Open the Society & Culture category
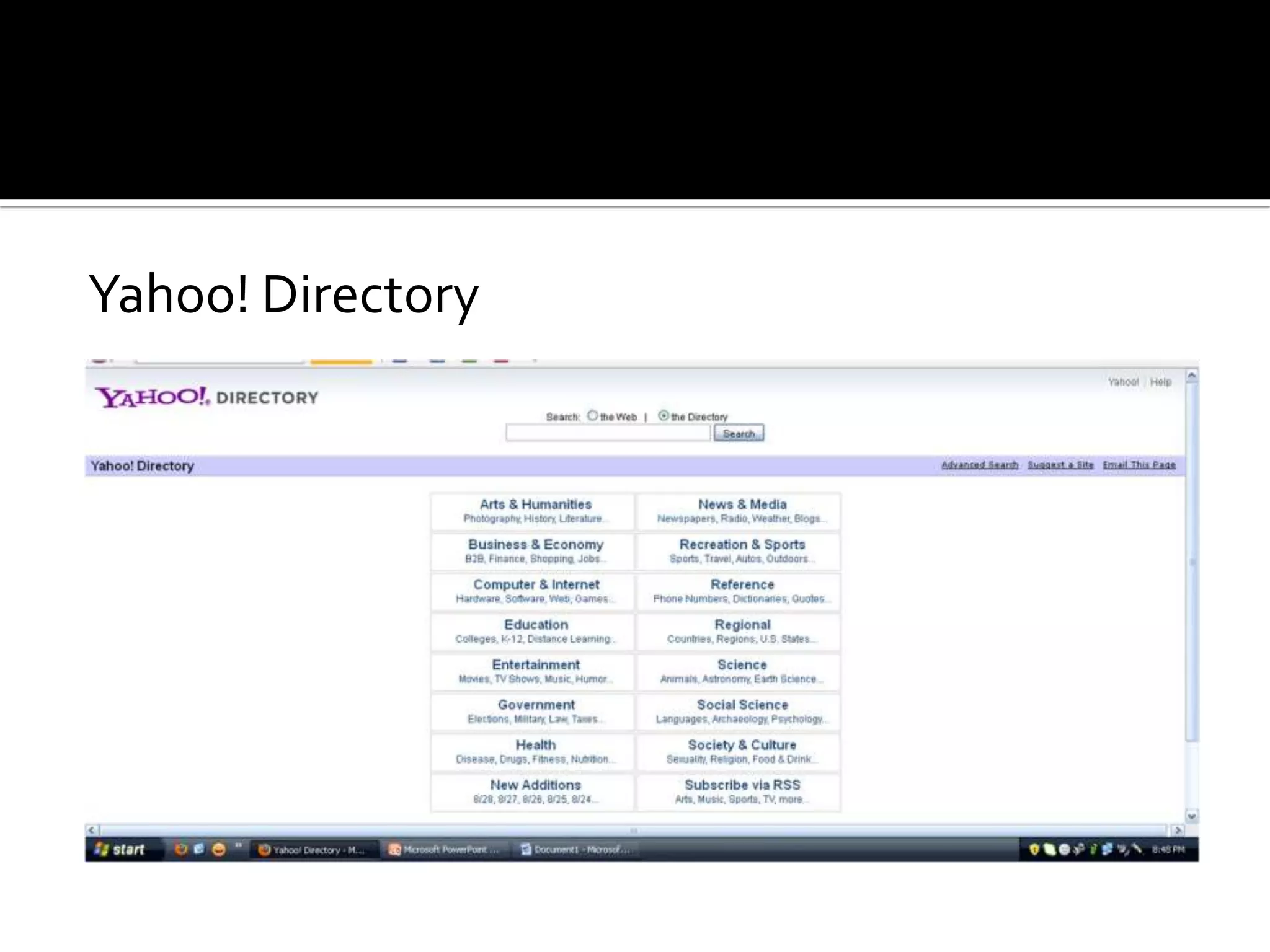Viewport: 1270px width, 952px height. click(742, 745)
